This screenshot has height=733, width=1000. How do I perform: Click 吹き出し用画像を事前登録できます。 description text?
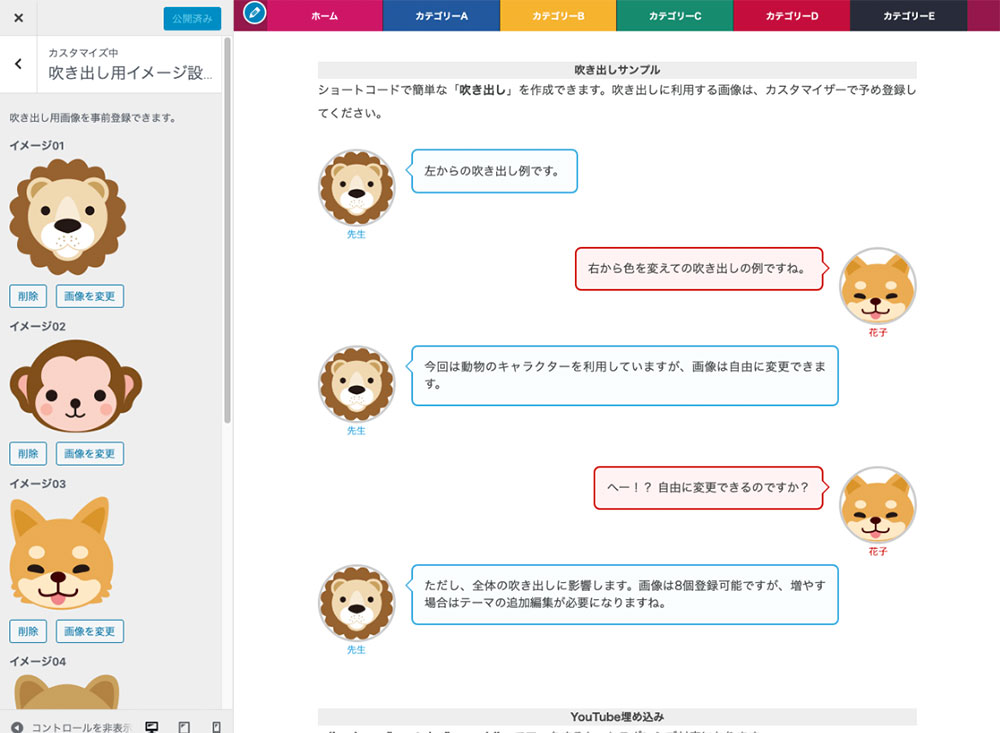(92, 117)
